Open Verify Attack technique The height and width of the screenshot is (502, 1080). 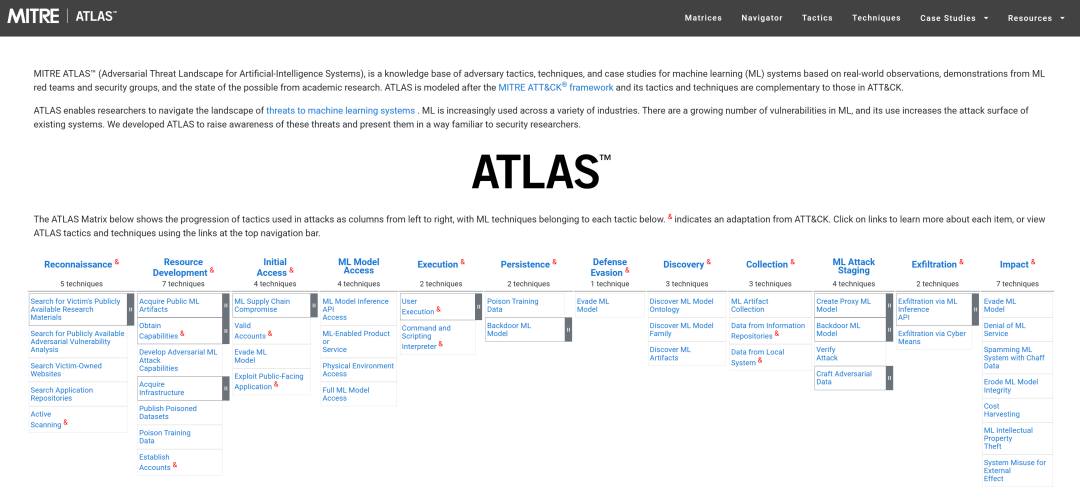click(827, 353)
